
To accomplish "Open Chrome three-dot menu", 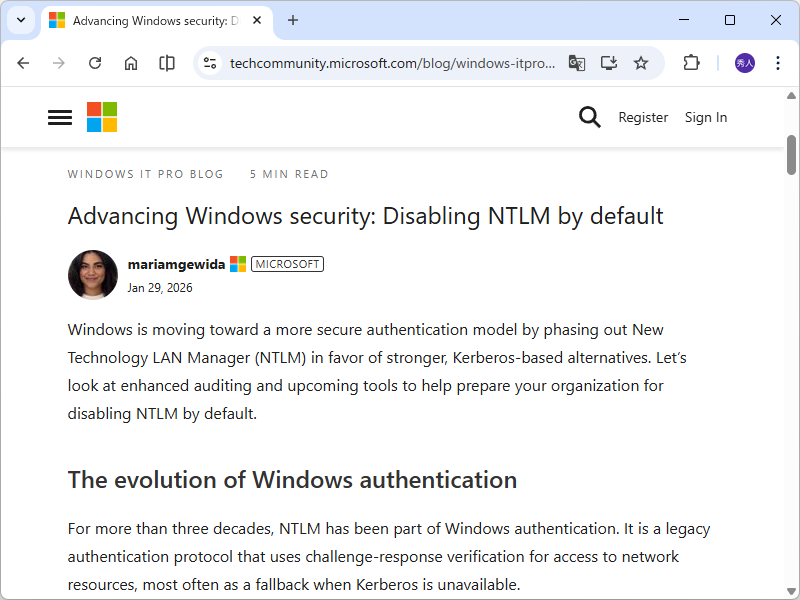I will [778, 63].
